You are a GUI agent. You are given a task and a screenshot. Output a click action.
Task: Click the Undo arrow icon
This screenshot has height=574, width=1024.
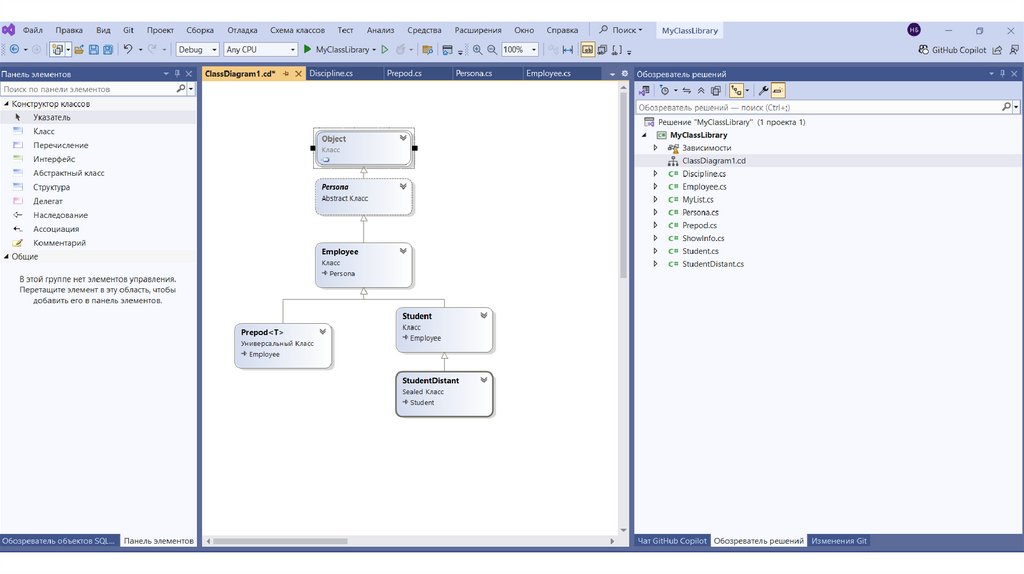(128, 49)
